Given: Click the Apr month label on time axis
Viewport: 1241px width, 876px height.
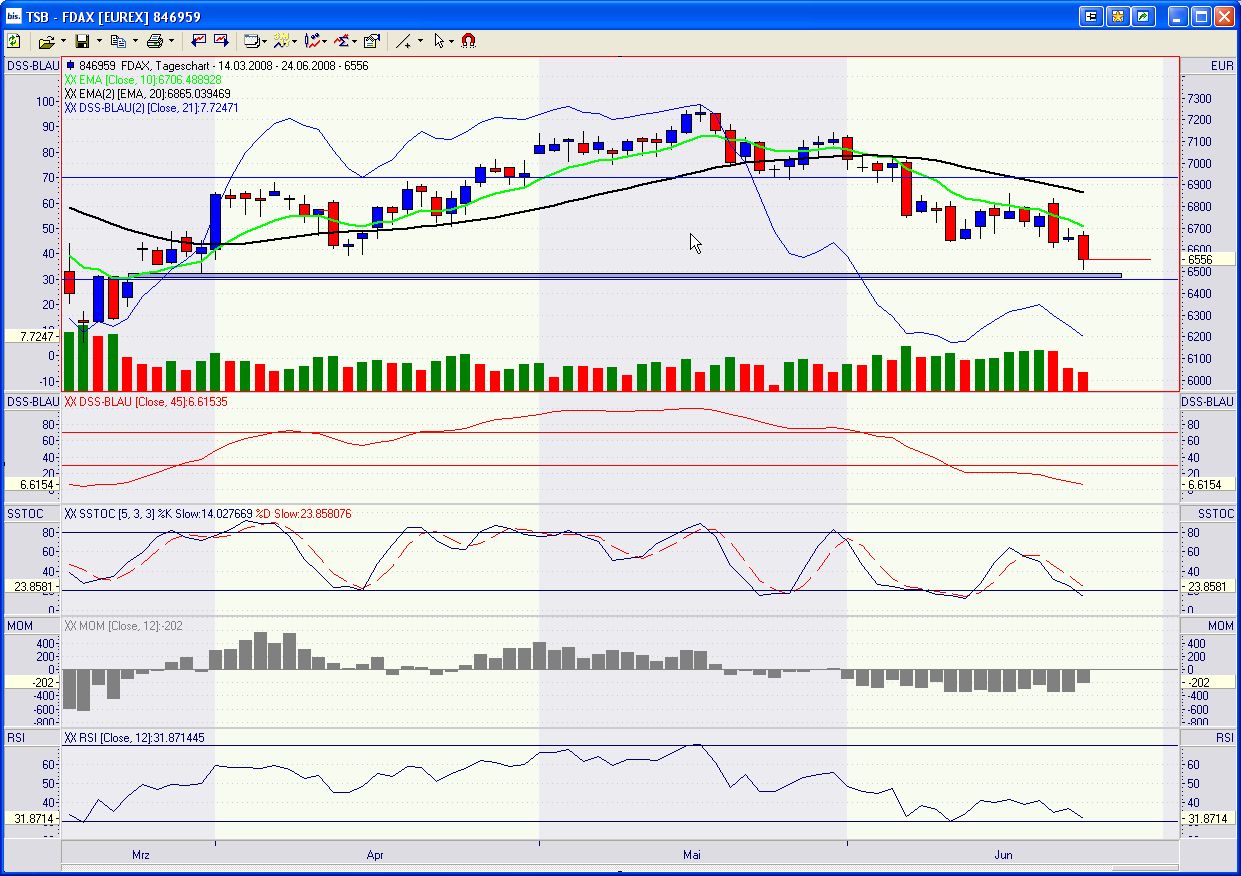Looking at the screenshot, I should coord(376,855).
